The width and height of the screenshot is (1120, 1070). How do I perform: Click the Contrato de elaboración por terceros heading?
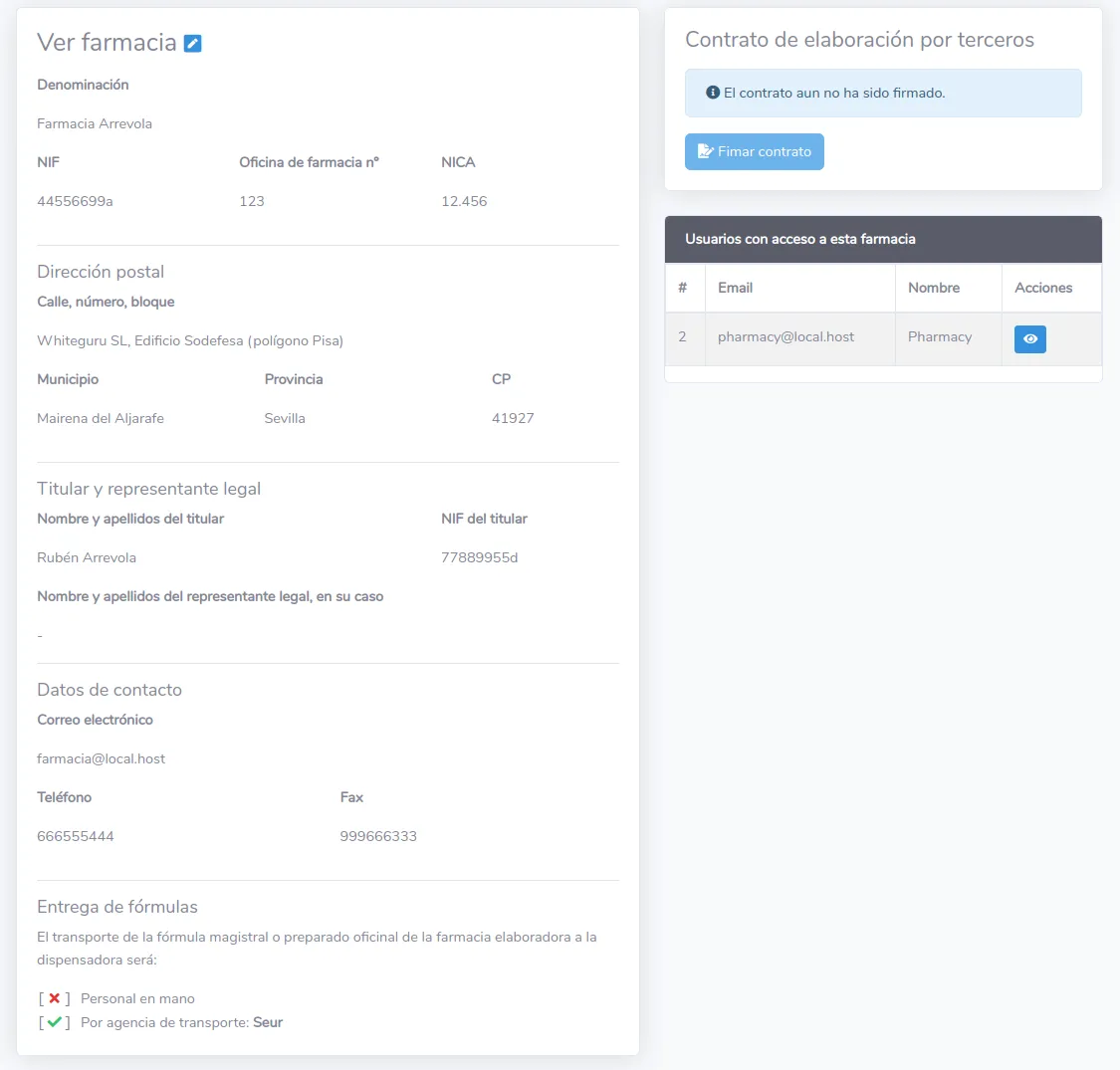[x=859, y=39]
